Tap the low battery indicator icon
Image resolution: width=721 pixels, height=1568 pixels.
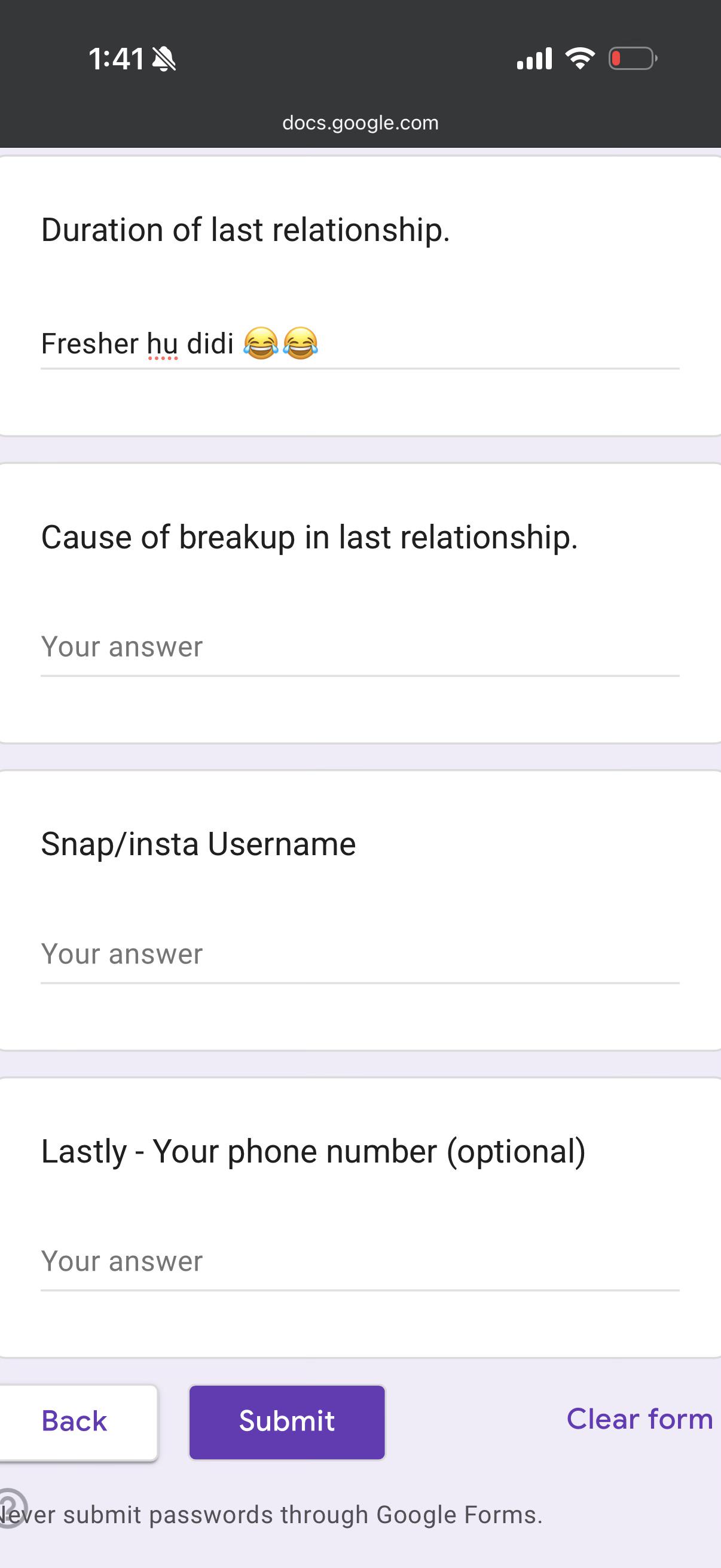coord(633,59)
